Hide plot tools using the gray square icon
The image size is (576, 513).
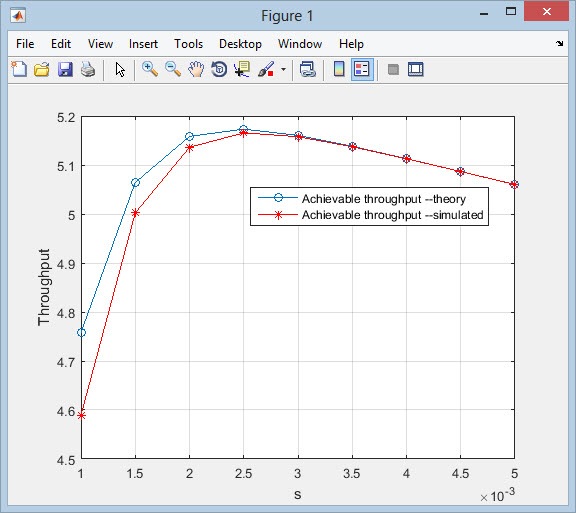[393, 69]
